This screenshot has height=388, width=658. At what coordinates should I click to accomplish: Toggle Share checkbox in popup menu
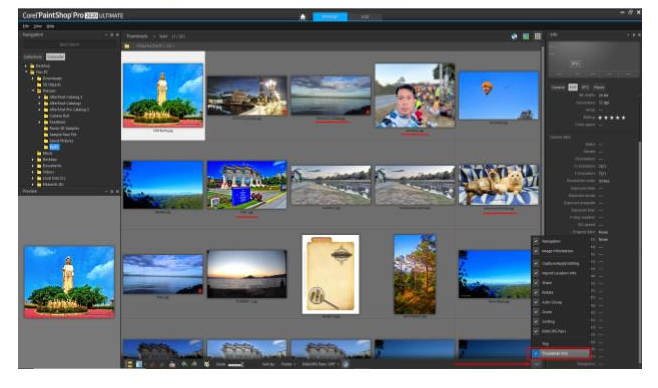click(x=536, y=283)
